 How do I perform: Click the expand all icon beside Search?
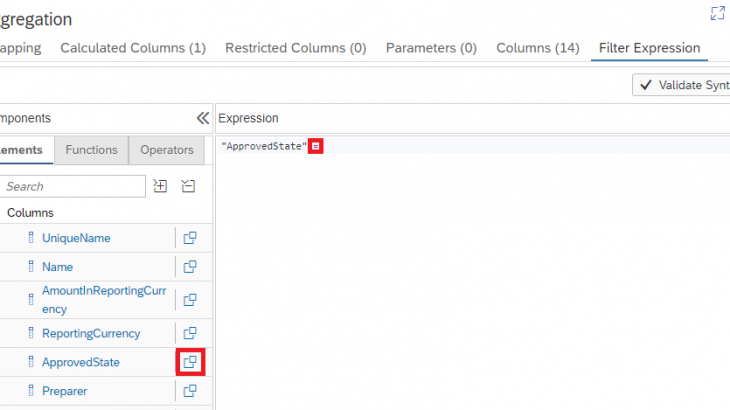pos(160,186)
